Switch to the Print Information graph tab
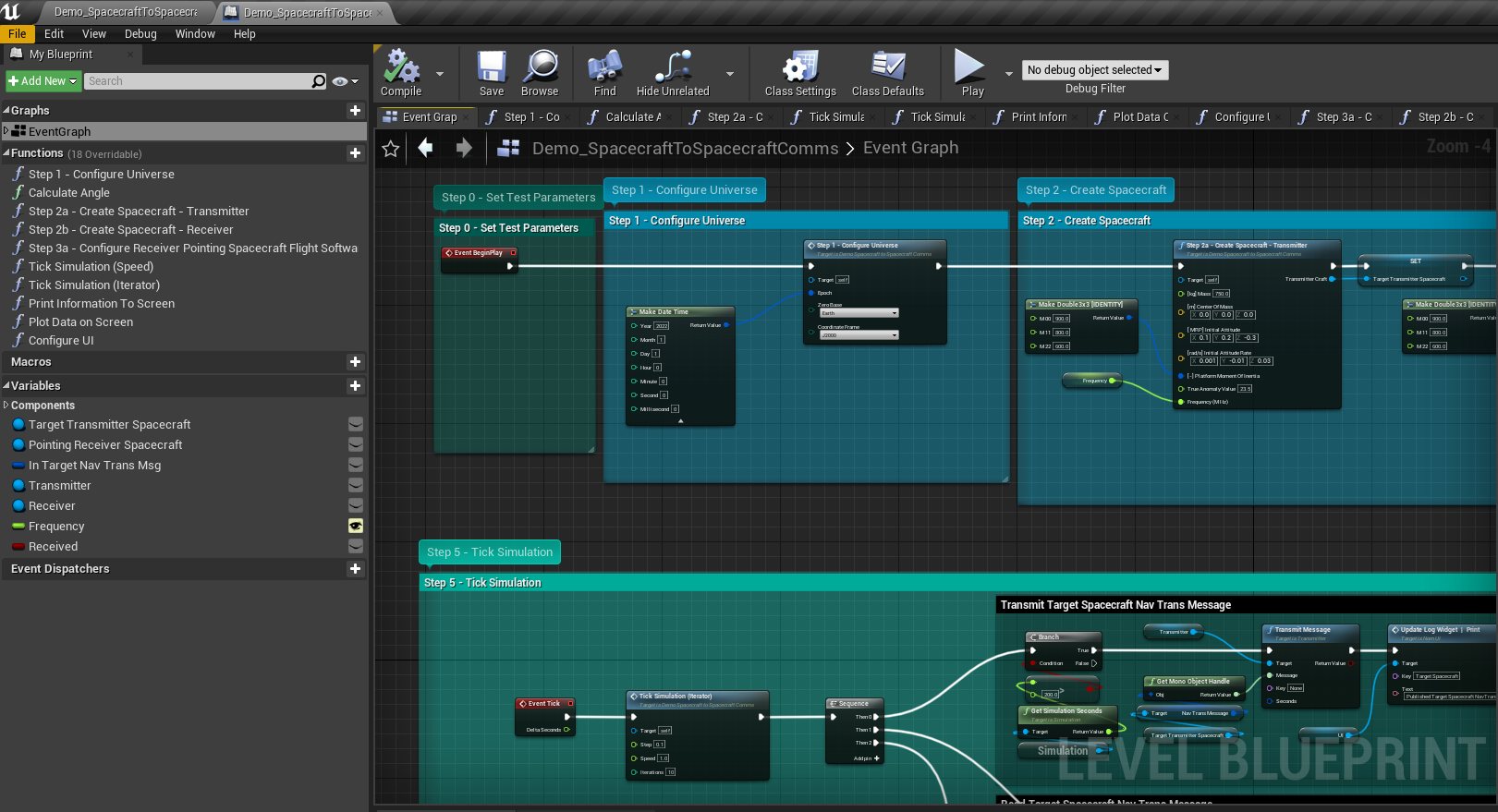The height and width of the screenshot is (812, 1498). tap(1037, 116)
